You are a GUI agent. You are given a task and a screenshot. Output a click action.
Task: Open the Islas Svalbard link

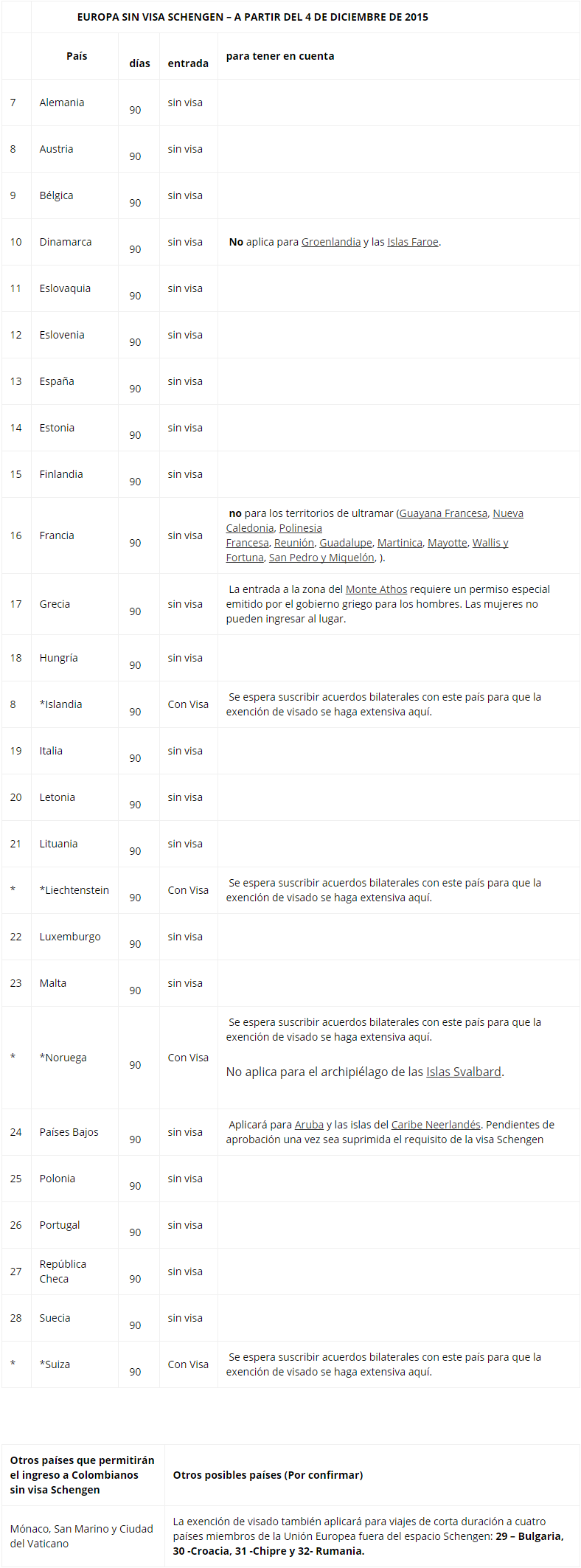[464, 1072]
